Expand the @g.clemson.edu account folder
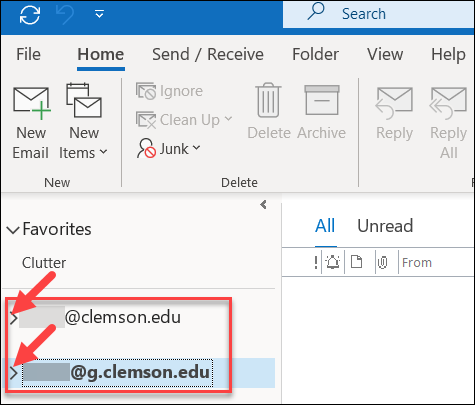475x405 pixels. tap(13, 373)
